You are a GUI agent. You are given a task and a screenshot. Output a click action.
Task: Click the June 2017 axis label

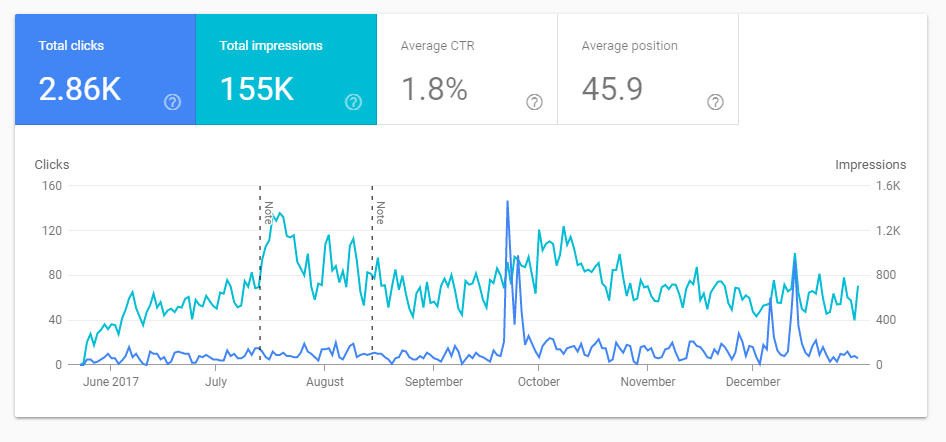click(x=109, y=382)
